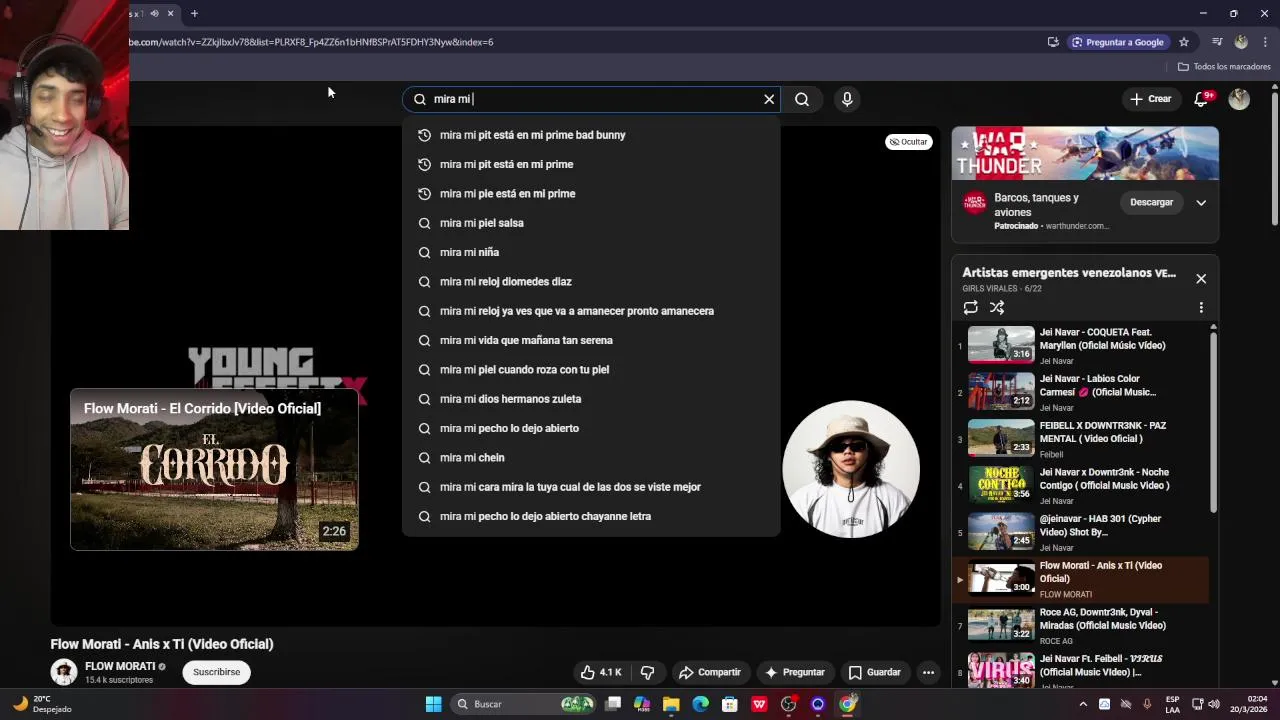
Task: Click the install app icon in address bar
Action: 1053,42
